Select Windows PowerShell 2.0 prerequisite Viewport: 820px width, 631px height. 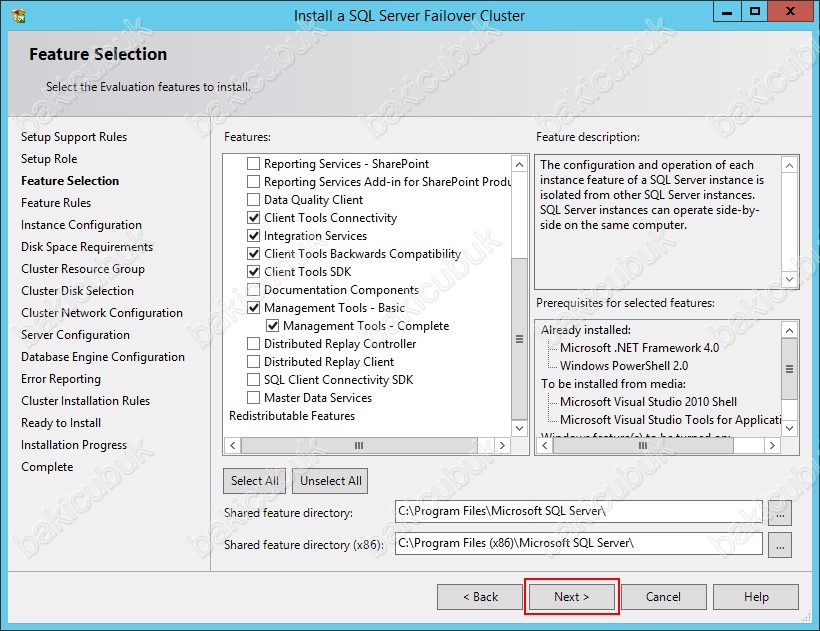point(624,366)
